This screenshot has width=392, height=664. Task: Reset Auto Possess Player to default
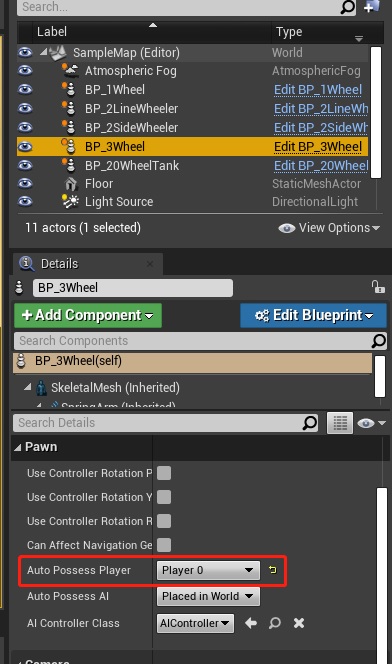click(x=273, y=570)
